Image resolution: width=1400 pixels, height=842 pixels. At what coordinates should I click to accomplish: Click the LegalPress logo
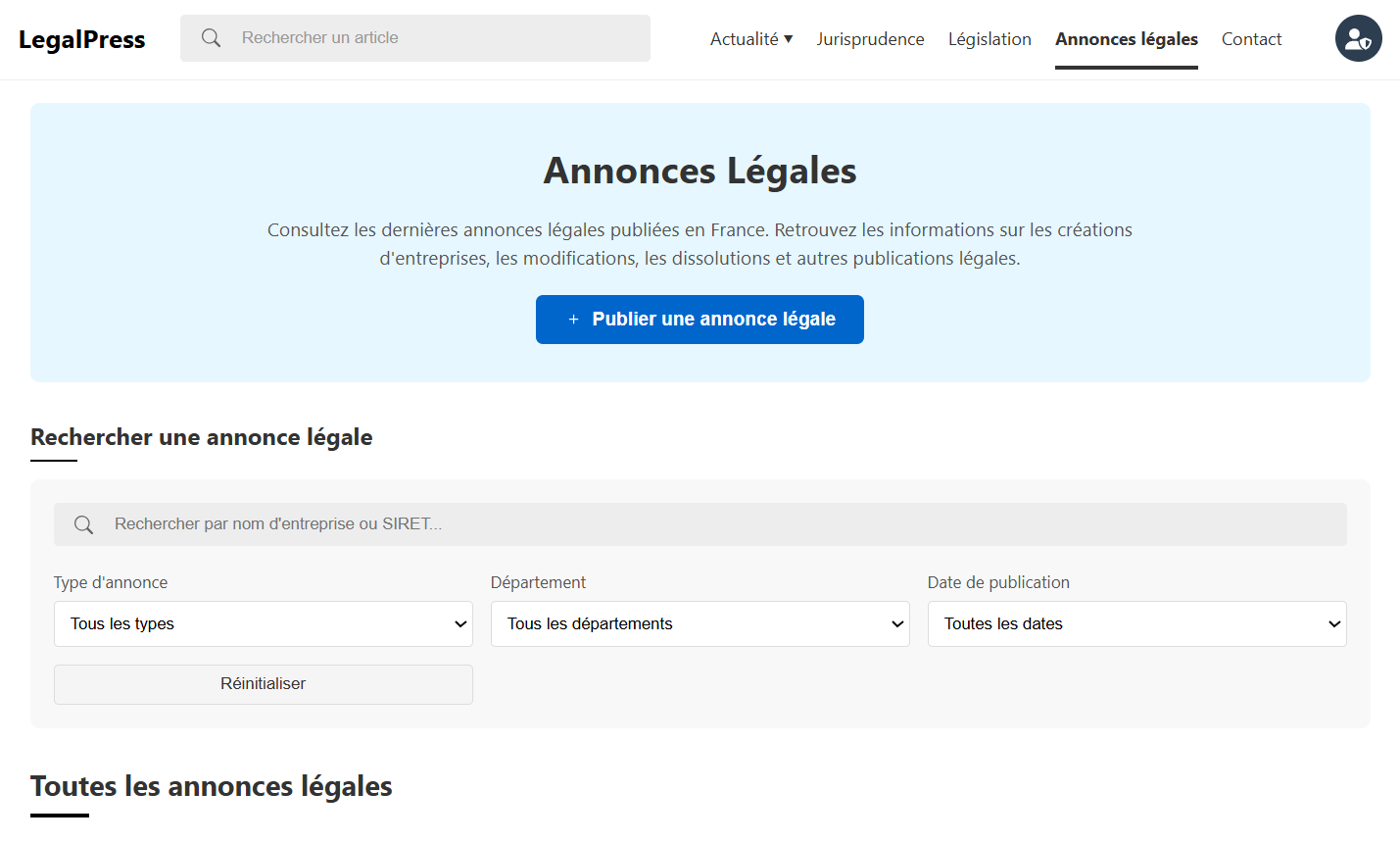[81, 38]
